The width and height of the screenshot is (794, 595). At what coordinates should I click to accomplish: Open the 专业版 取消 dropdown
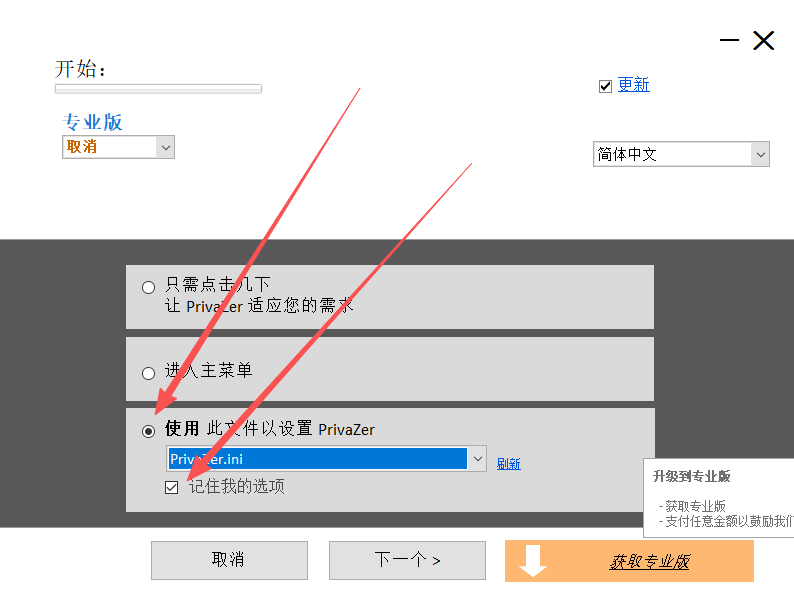(118, 147)
